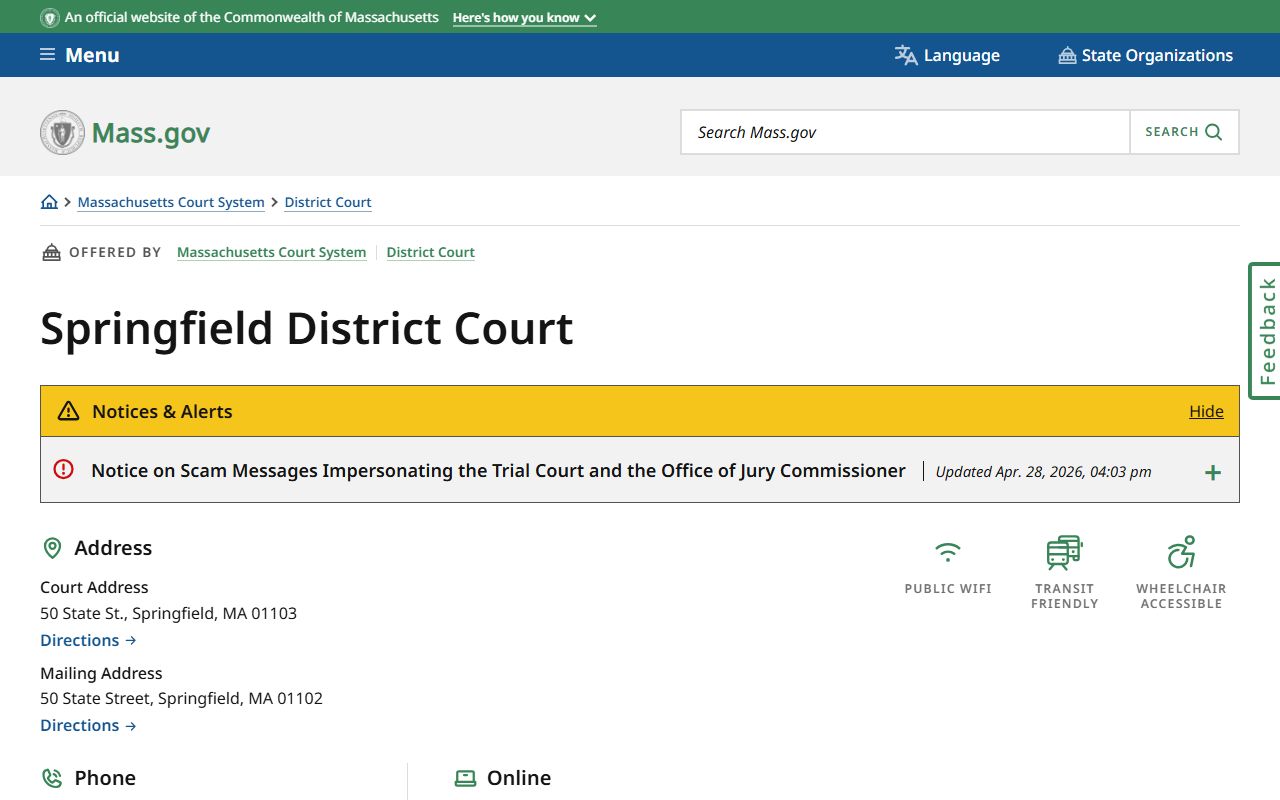Click the Massachusetts state seal logo
Viewport: 1280px width, 800px height.
[x=62, y=132]
